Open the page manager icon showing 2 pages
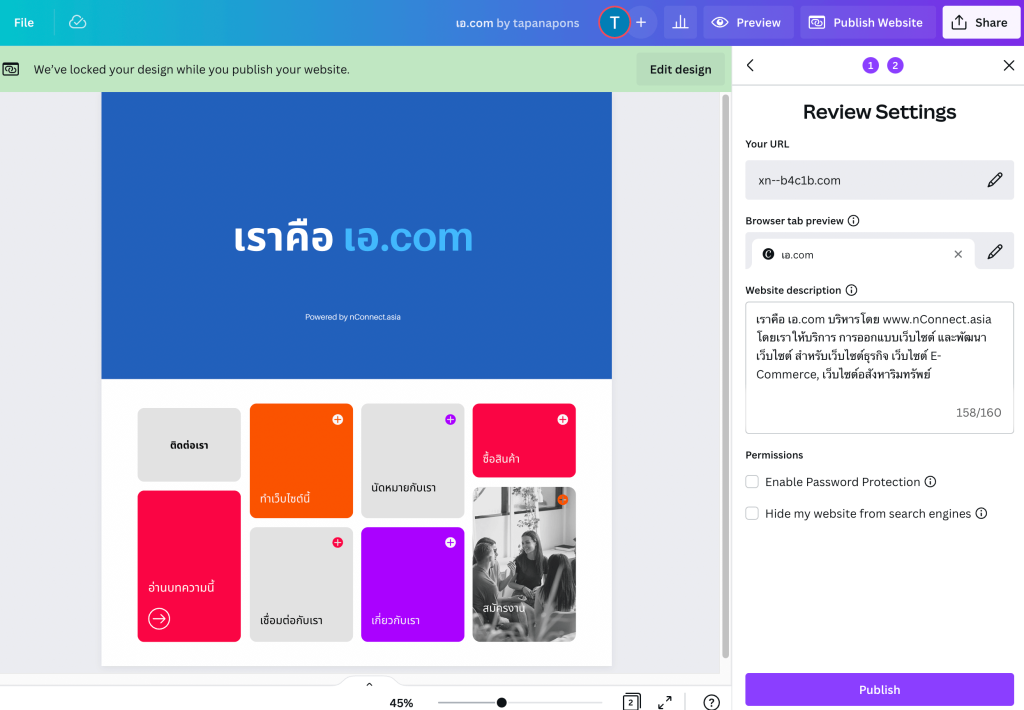The image size is (1024, 710). [631, 702]
